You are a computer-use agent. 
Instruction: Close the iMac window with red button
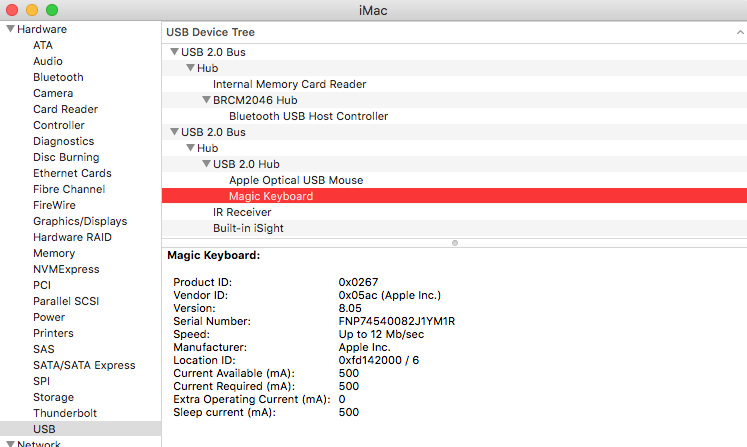pyautogui.click(x=12, y=10)
